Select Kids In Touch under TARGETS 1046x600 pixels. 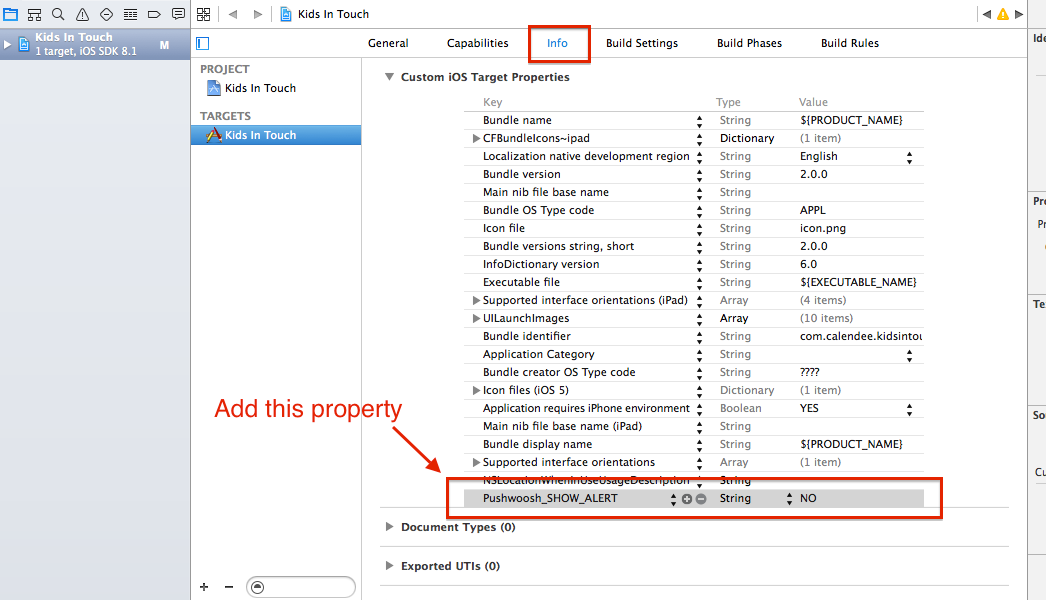pyautogui.click(x=276, y=135)
